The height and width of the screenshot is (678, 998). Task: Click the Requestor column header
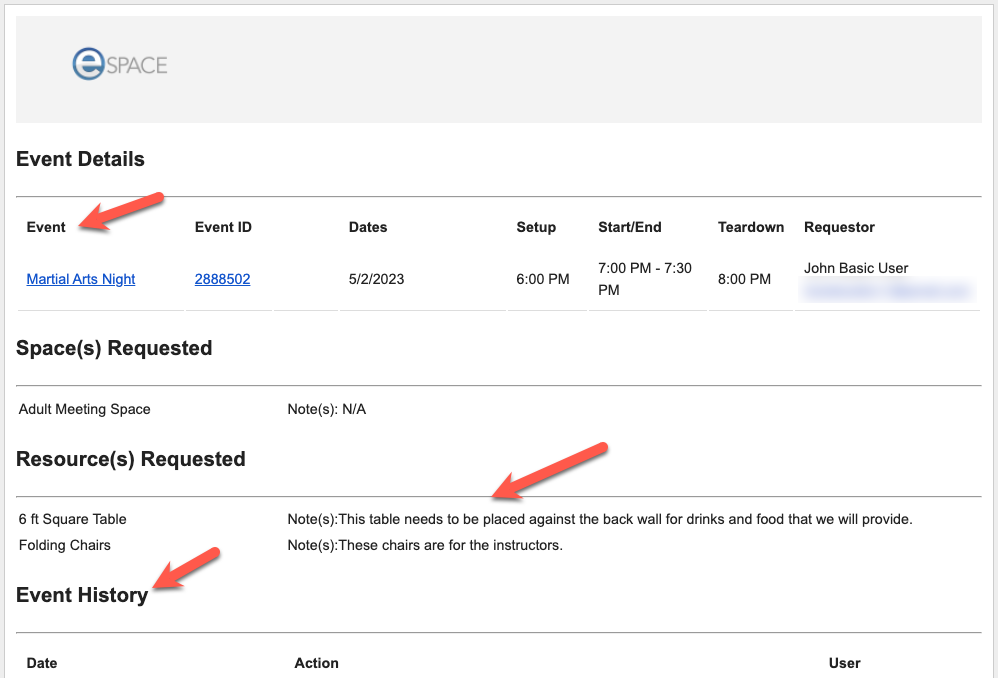[x=839, y=227]
